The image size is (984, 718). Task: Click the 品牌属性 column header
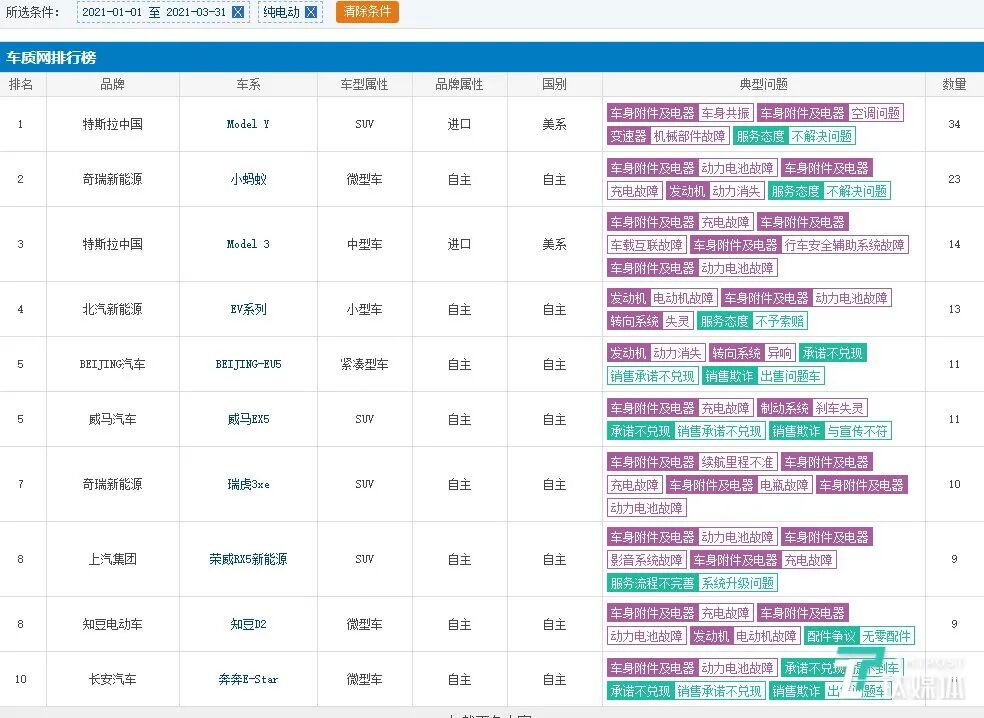tap(459, 84)
